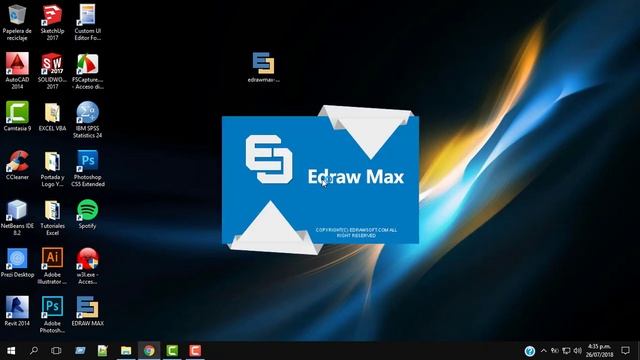Screen dimensions: 640x360
Task: Expand hidden system tray icons
Action: [x=543, y=351]
